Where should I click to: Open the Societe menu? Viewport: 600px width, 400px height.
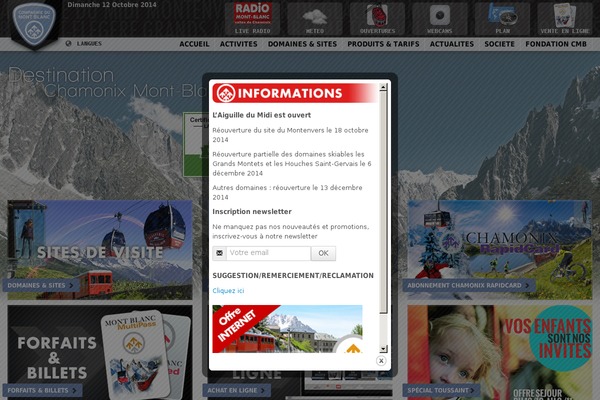(x=499, y=44)
